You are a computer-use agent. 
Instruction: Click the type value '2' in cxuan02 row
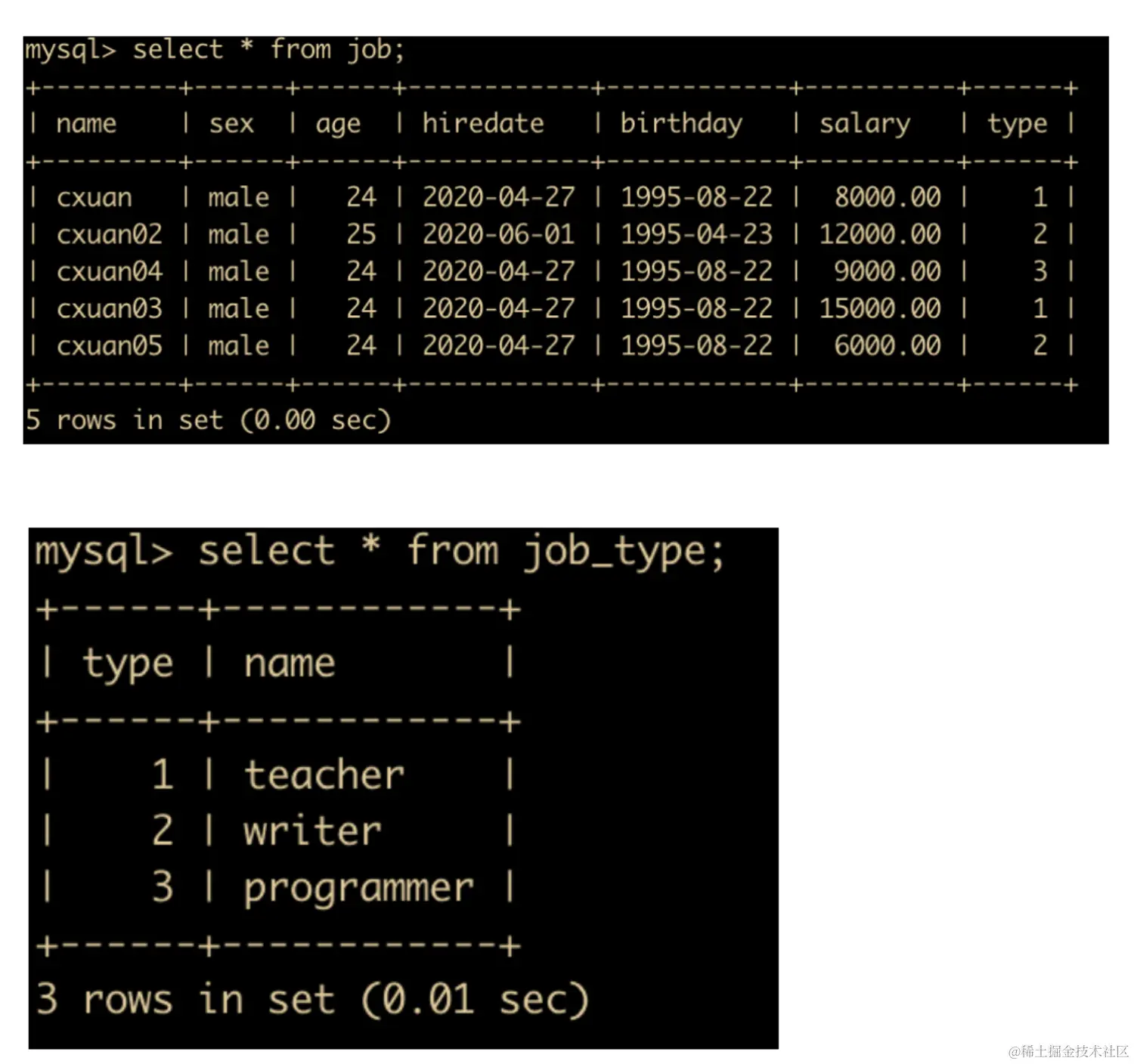[x=1040, y=234]
